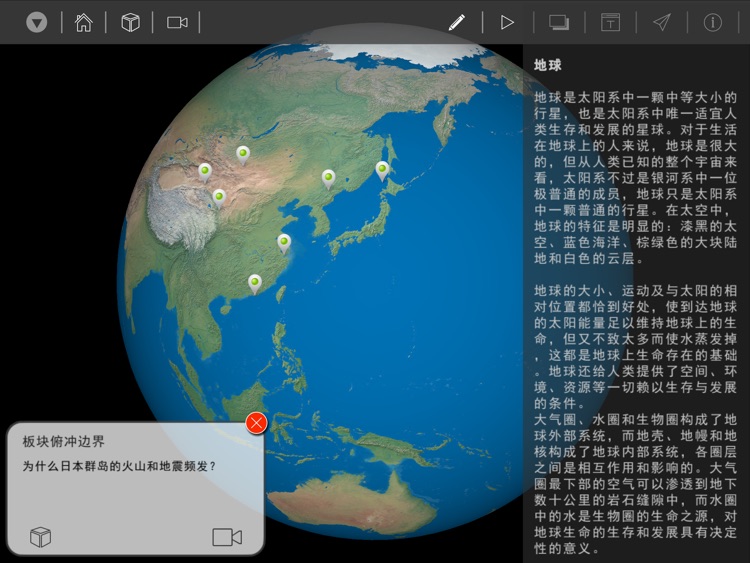Select the westernmost map pin in northwest China

(x=205, y=173)
